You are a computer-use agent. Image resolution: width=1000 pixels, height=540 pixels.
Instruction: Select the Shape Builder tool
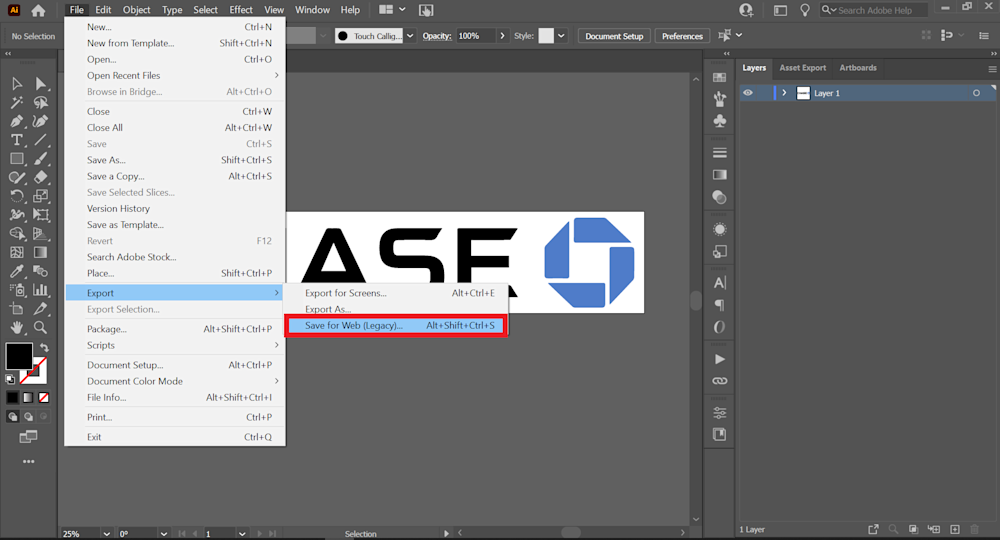17,233
